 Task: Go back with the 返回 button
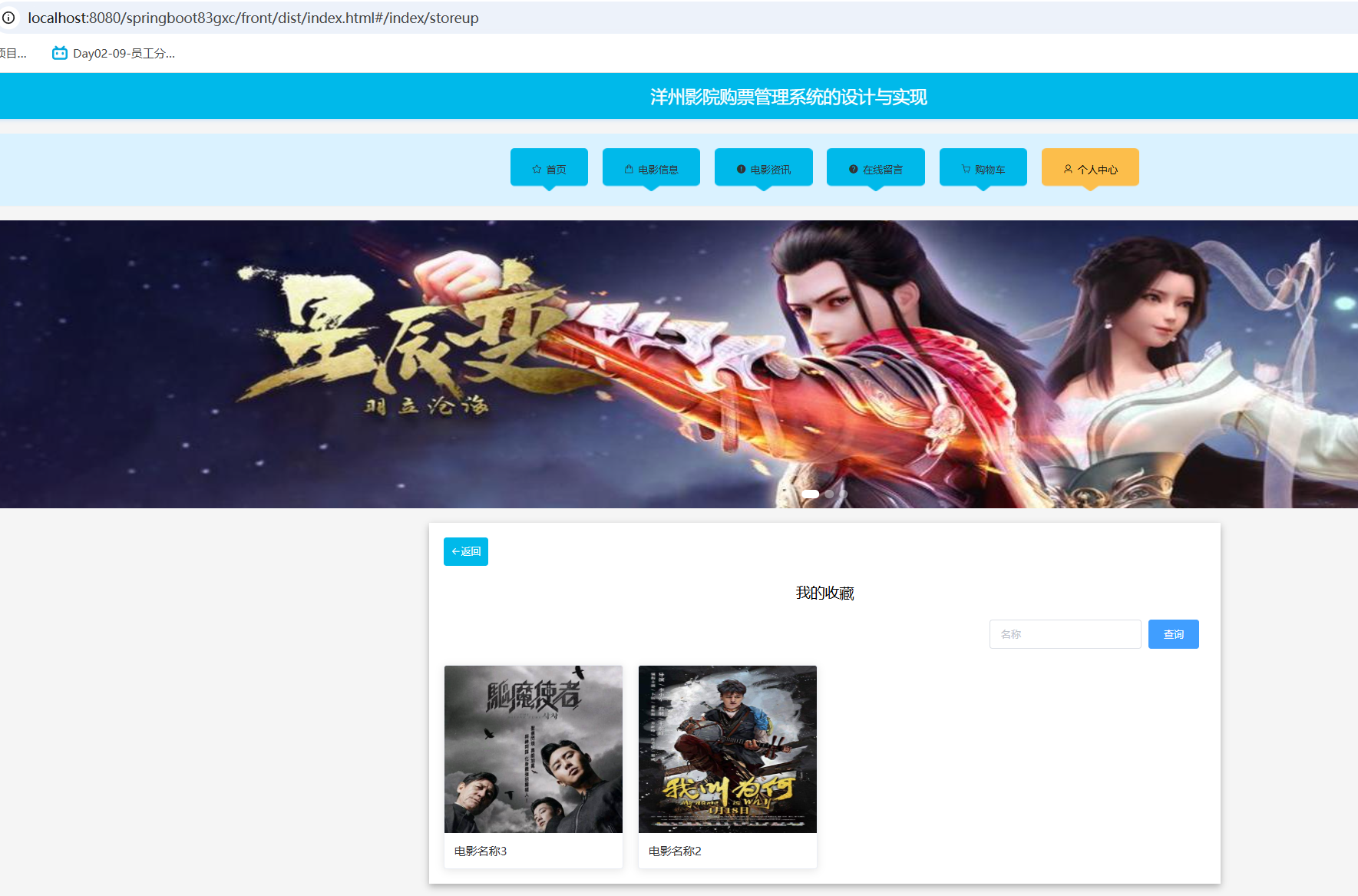point(466,551)
